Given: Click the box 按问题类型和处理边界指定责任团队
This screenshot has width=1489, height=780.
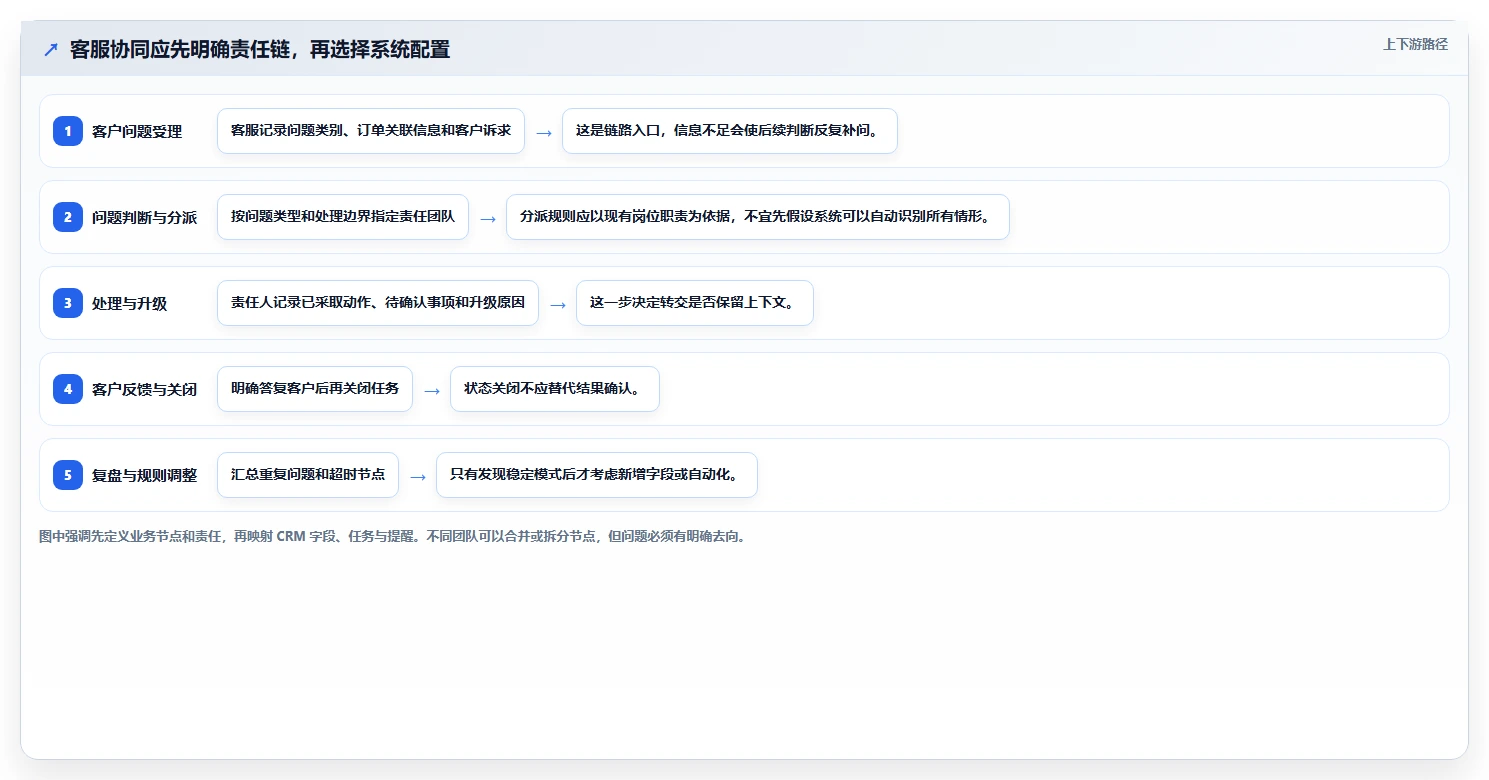Looking at the screenshot, I should [x=343, y=217].
